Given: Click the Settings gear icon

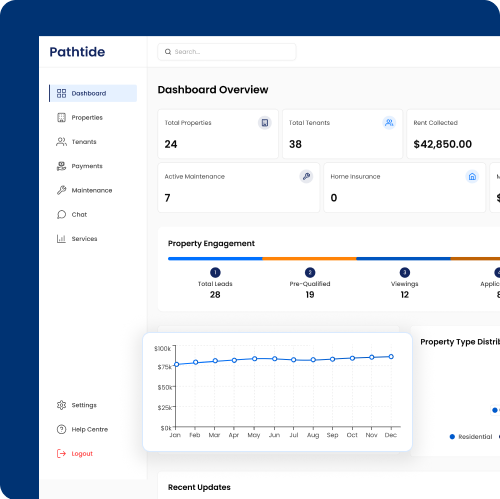Looking at the screenshot, I should pos(61,405).
